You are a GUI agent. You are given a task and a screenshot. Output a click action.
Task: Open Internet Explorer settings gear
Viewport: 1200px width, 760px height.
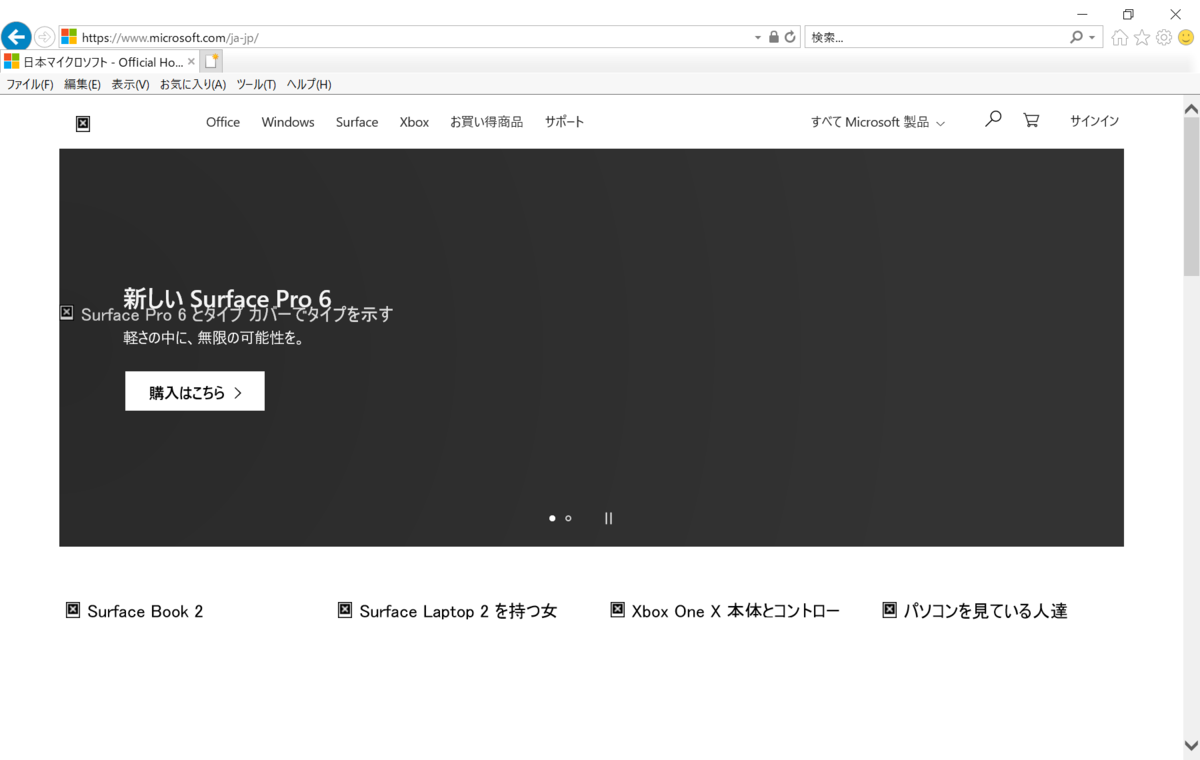pyautogui.click(x=1163, y=37)
